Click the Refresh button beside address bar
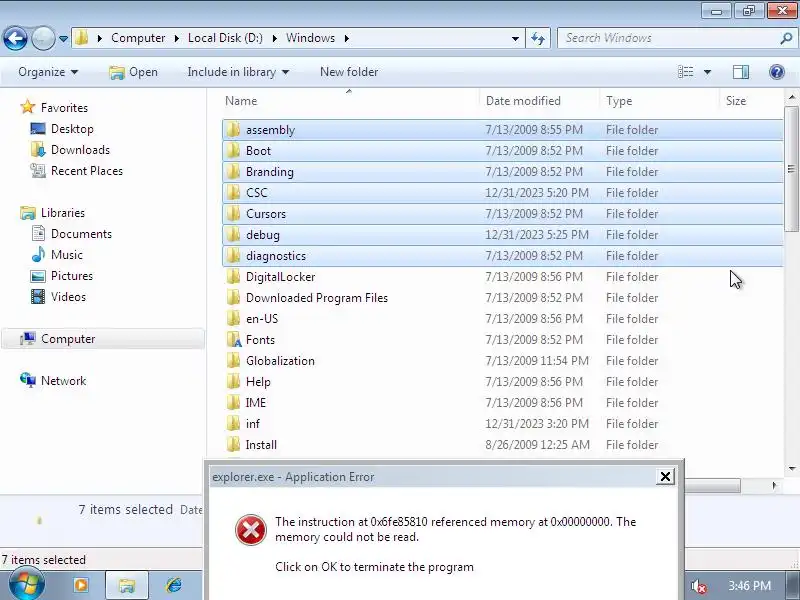The image size is (800, 600). pyautogui.click(x=538, y=38)
